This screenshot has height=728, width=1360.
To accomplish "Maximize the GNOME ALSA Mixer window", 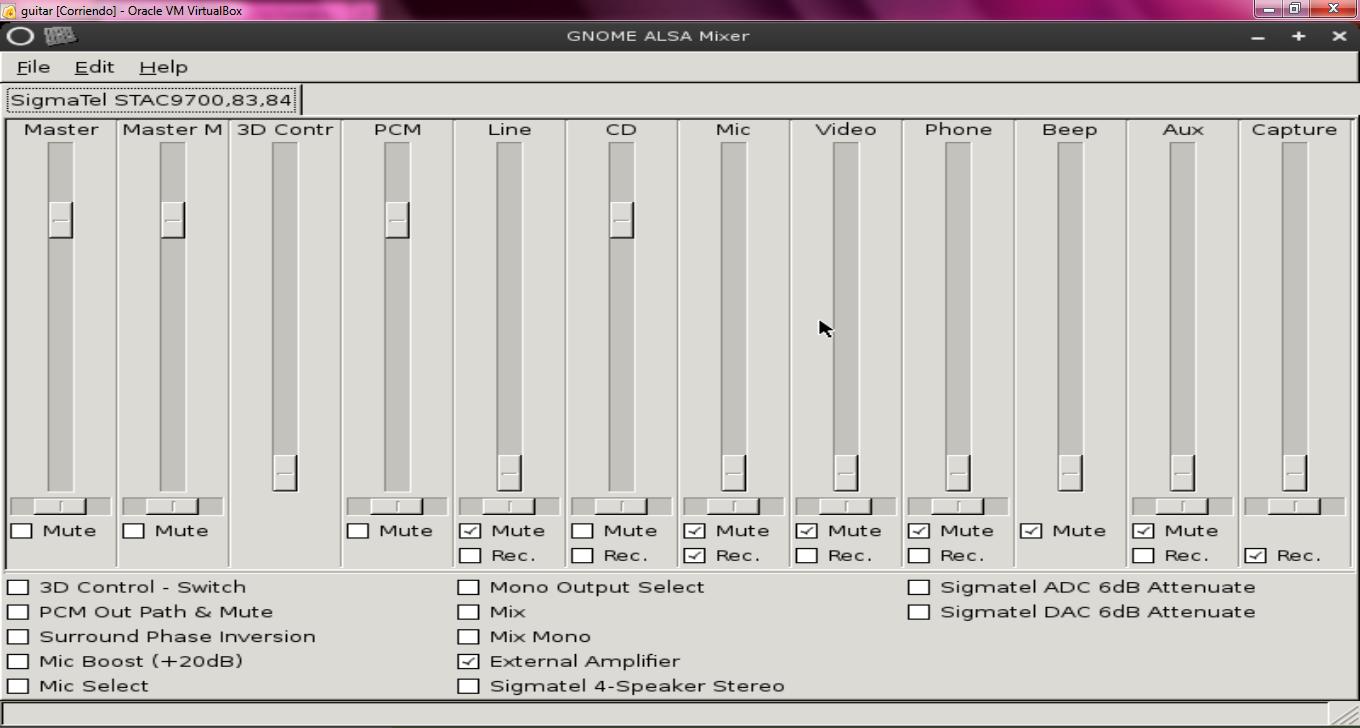I will [1298, 36].
